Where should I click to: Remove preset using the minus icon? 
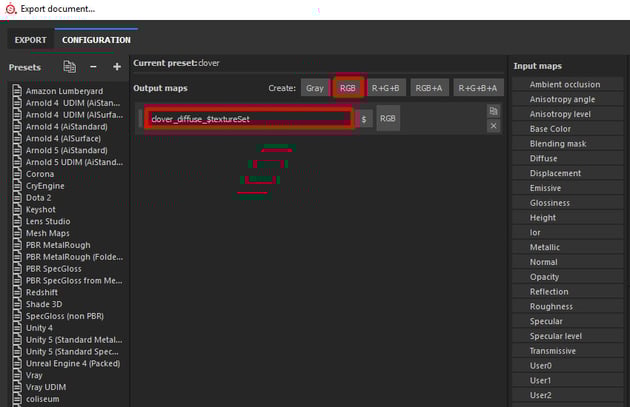(x=93, y=67)
